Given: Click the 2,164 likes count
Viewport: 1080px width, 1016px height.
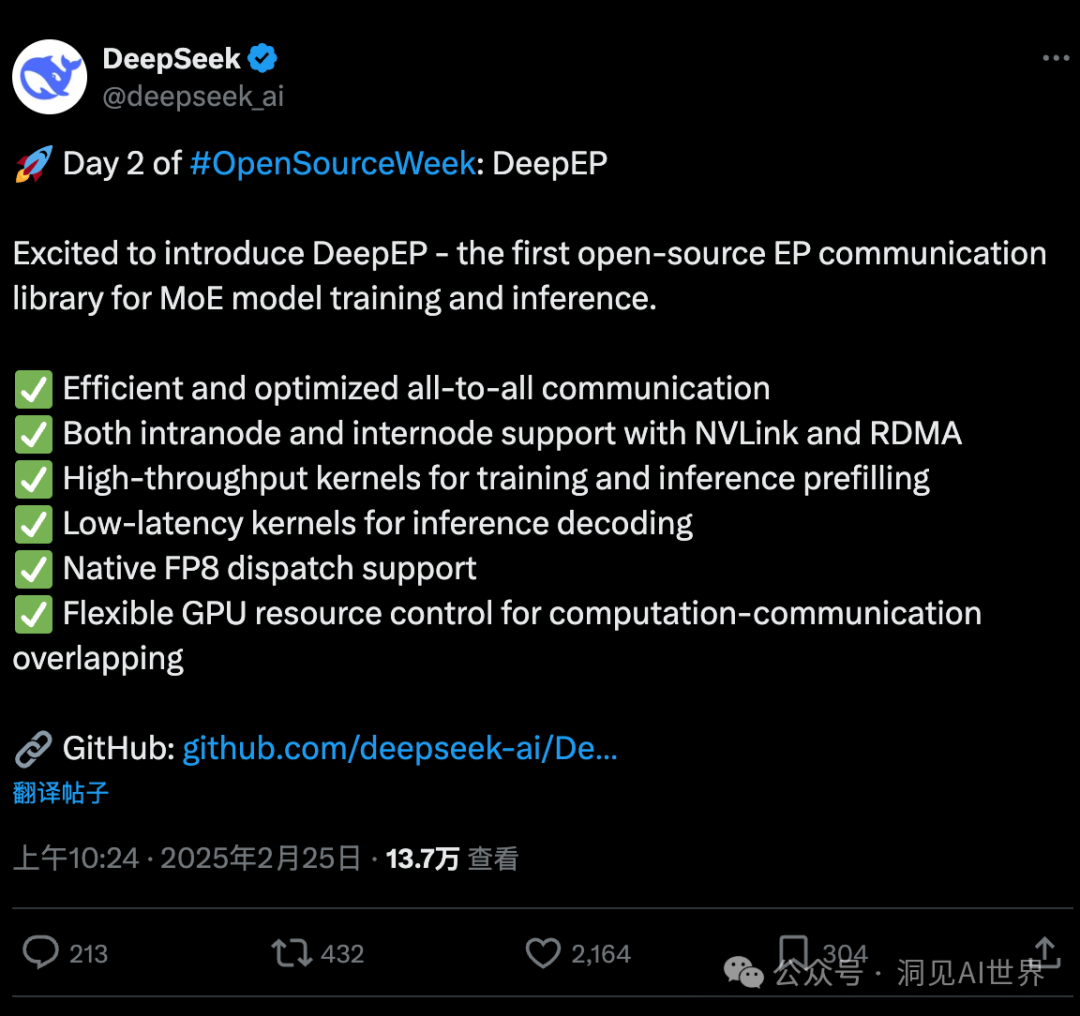Looking at the screenshot, I should pyautogui.click(x=601, y=954).
